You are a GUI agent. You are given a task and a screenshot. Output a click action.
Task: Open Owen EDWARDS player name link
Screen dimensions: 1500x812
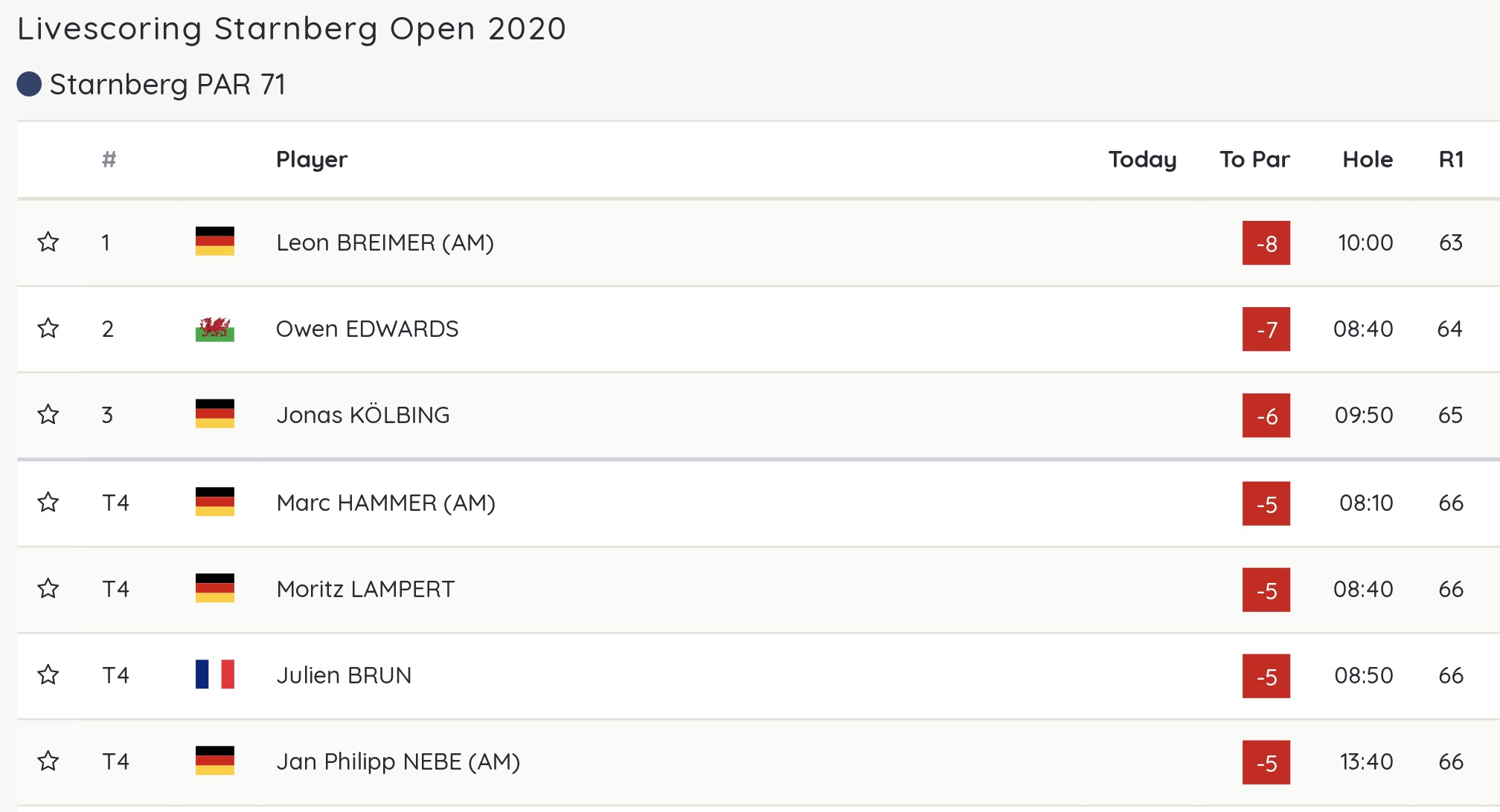tap(367, 329)
